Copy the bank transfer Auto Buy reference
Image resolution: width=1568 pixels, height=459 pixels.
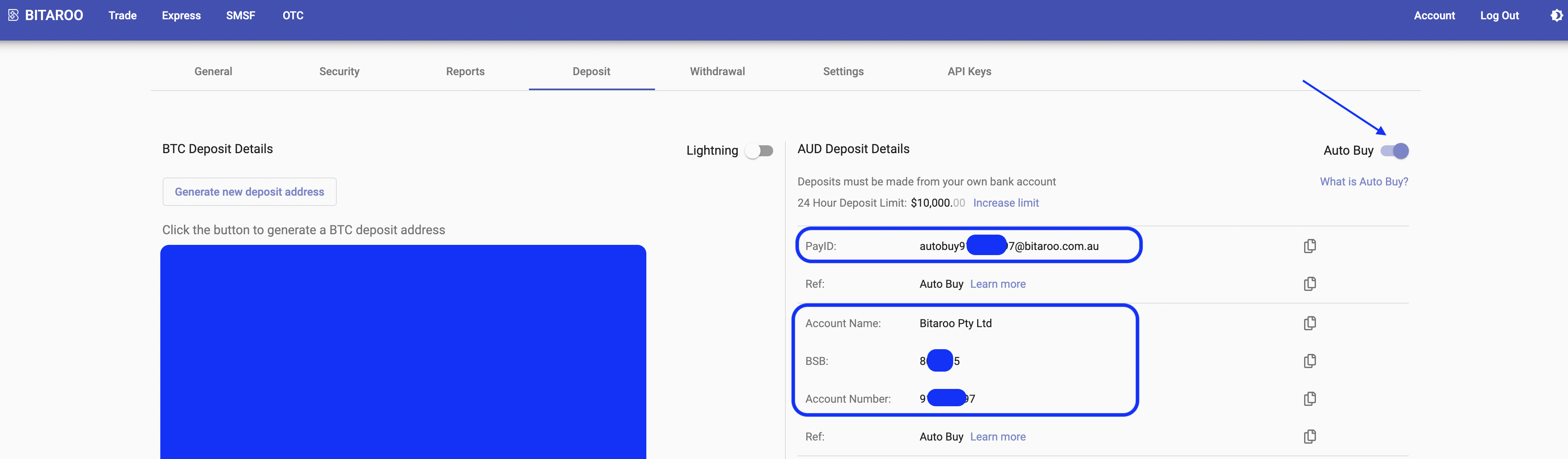(x=1310, y=437)
